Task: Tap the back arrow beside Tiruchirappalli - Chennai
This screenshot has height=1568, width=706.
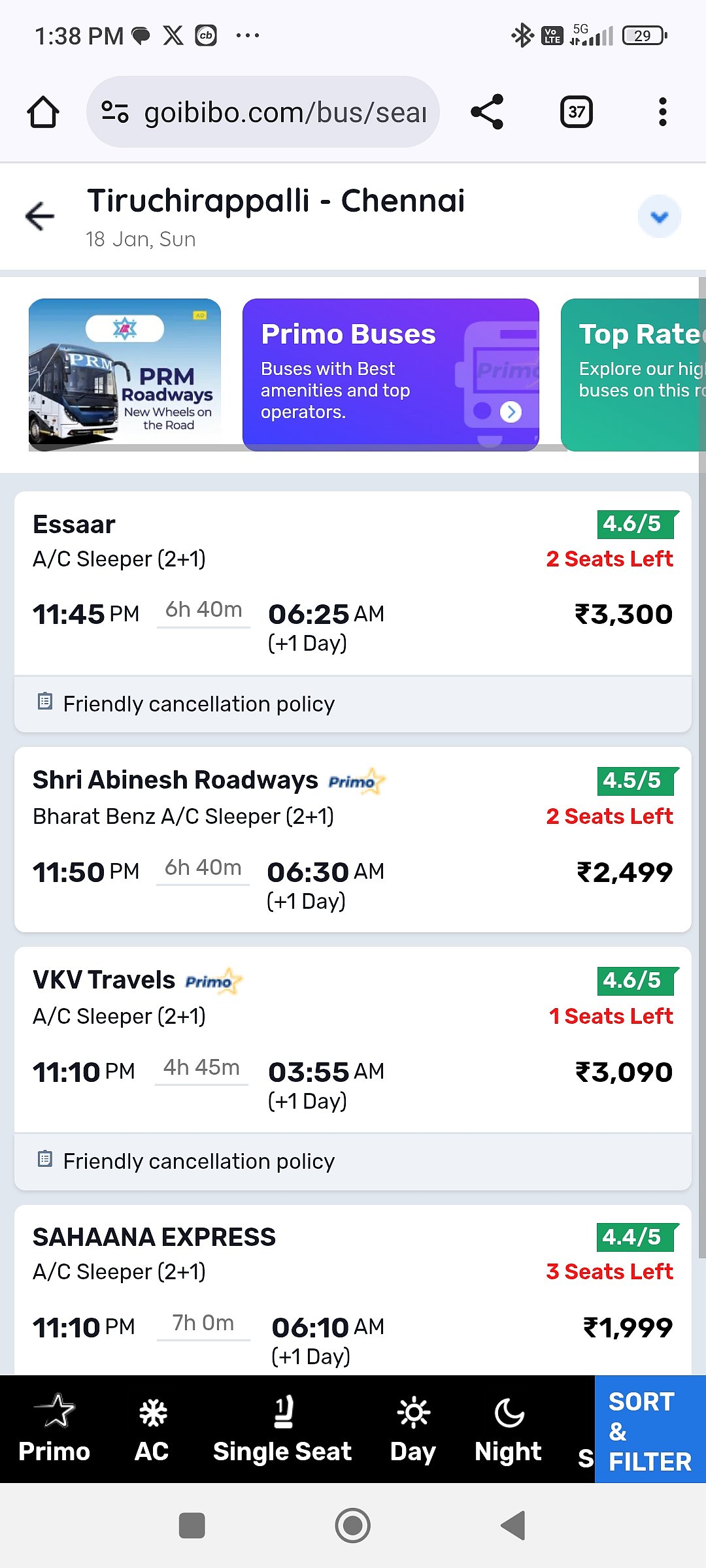Action: (40, 216)
